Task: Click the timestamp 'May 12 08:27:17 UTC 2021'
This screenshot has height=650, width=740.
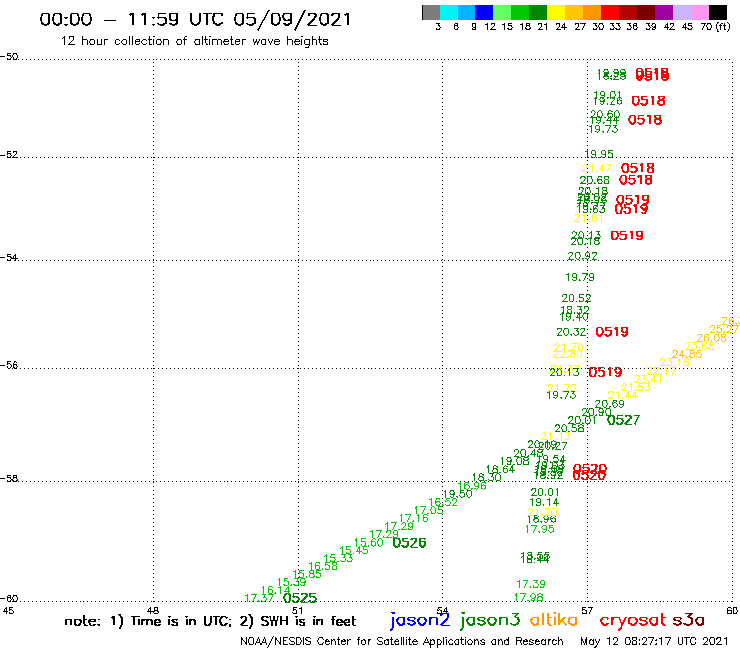Action: click(x=654, y=641)
